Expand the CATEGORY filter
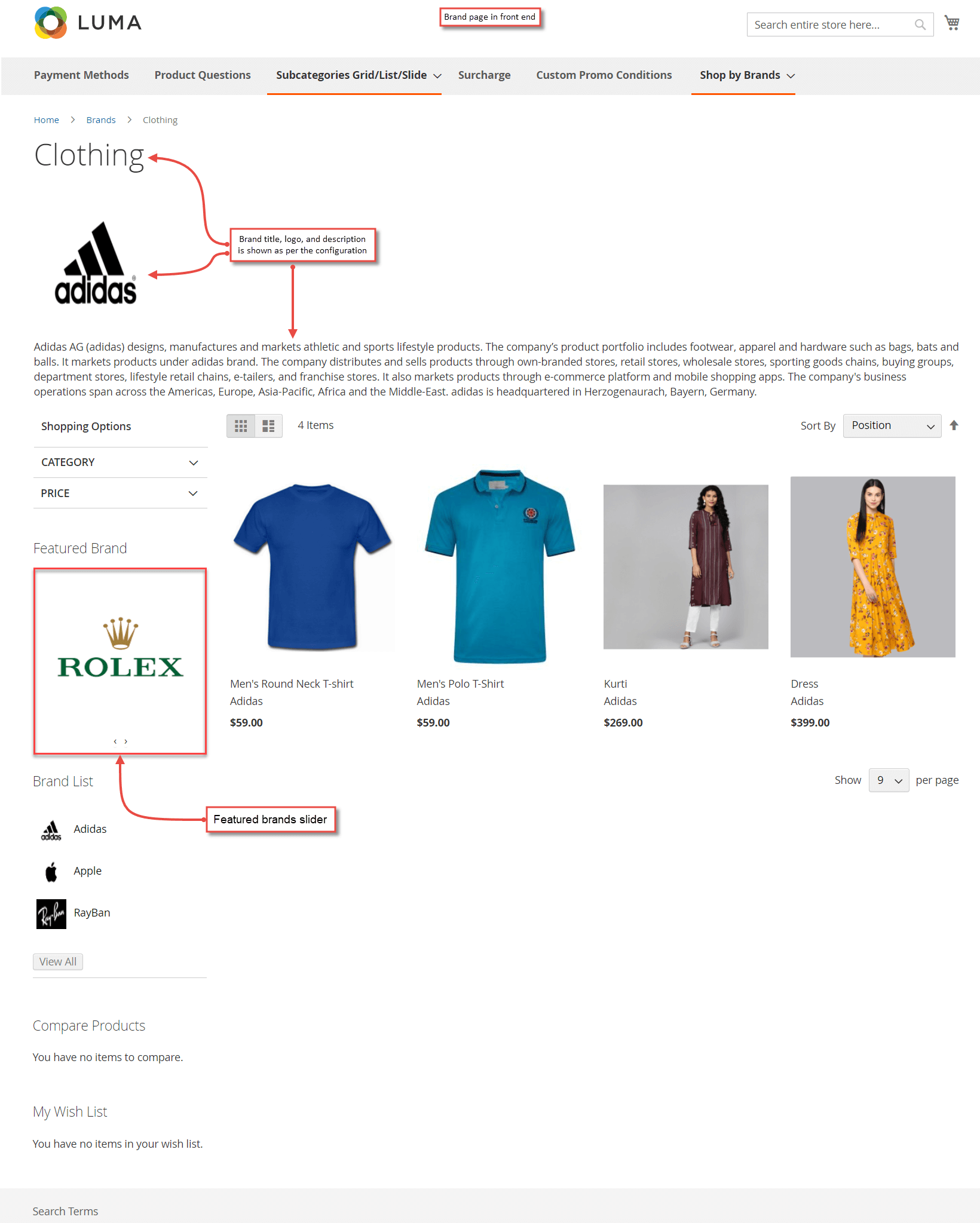This screenshot has width=980, height=1223. 120,462
